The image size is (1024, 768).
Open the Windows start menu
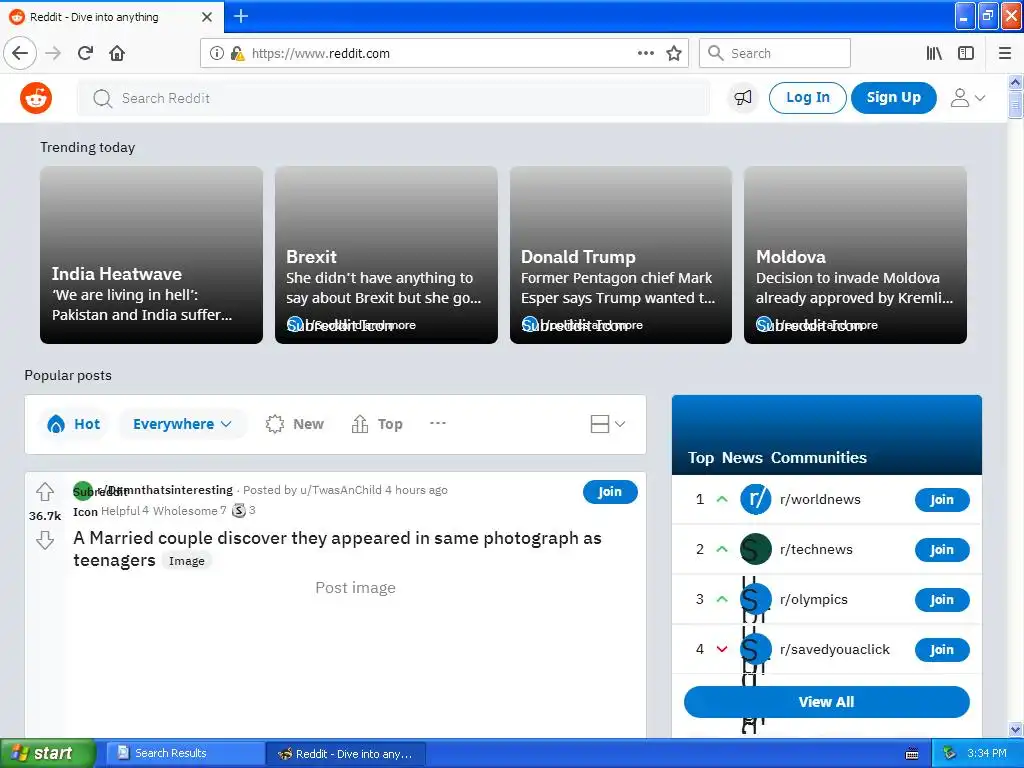[47, 754]
